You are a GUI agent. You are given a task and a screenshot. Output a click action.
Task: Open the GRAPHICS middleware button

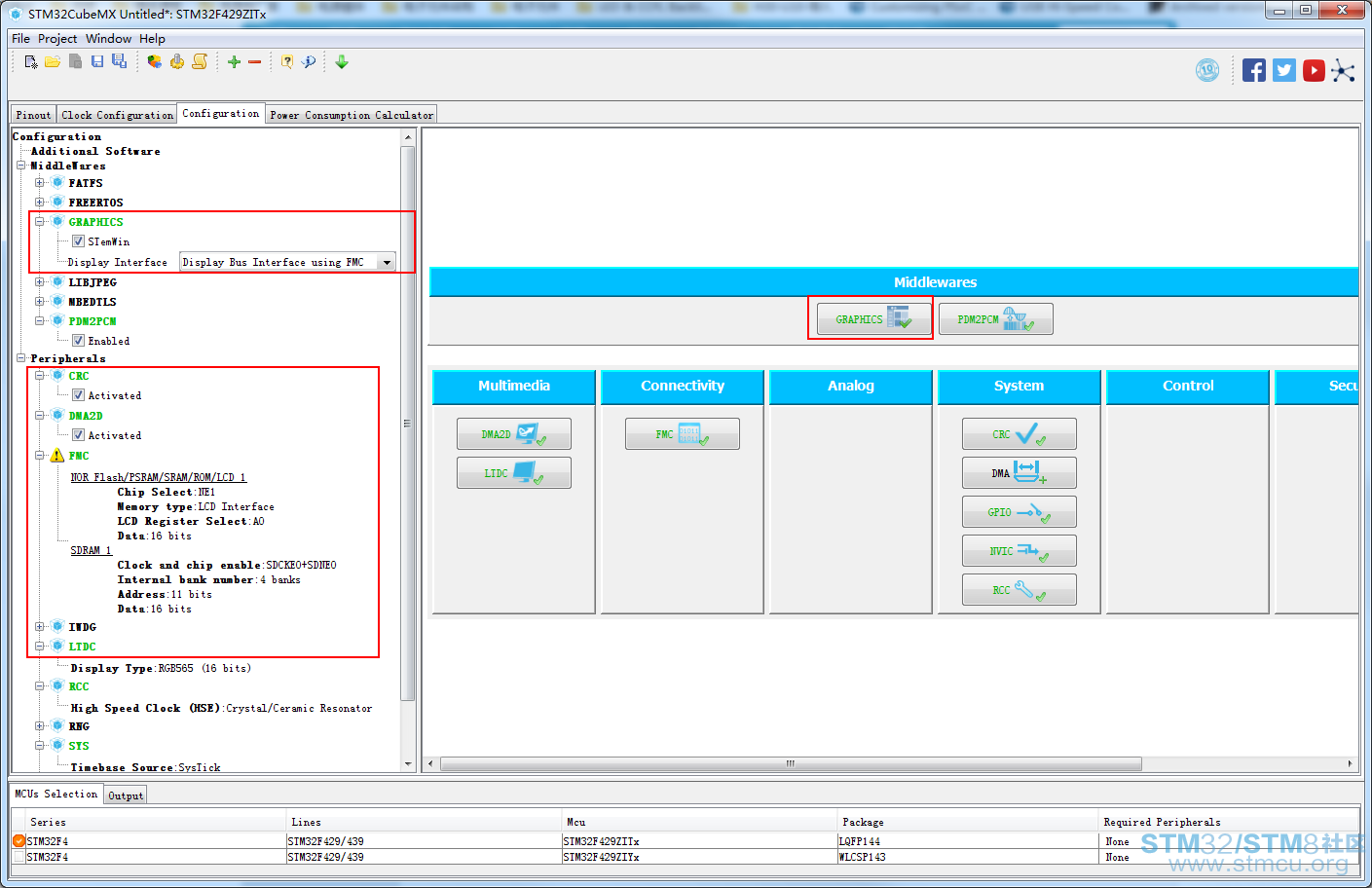pos(873,319)
